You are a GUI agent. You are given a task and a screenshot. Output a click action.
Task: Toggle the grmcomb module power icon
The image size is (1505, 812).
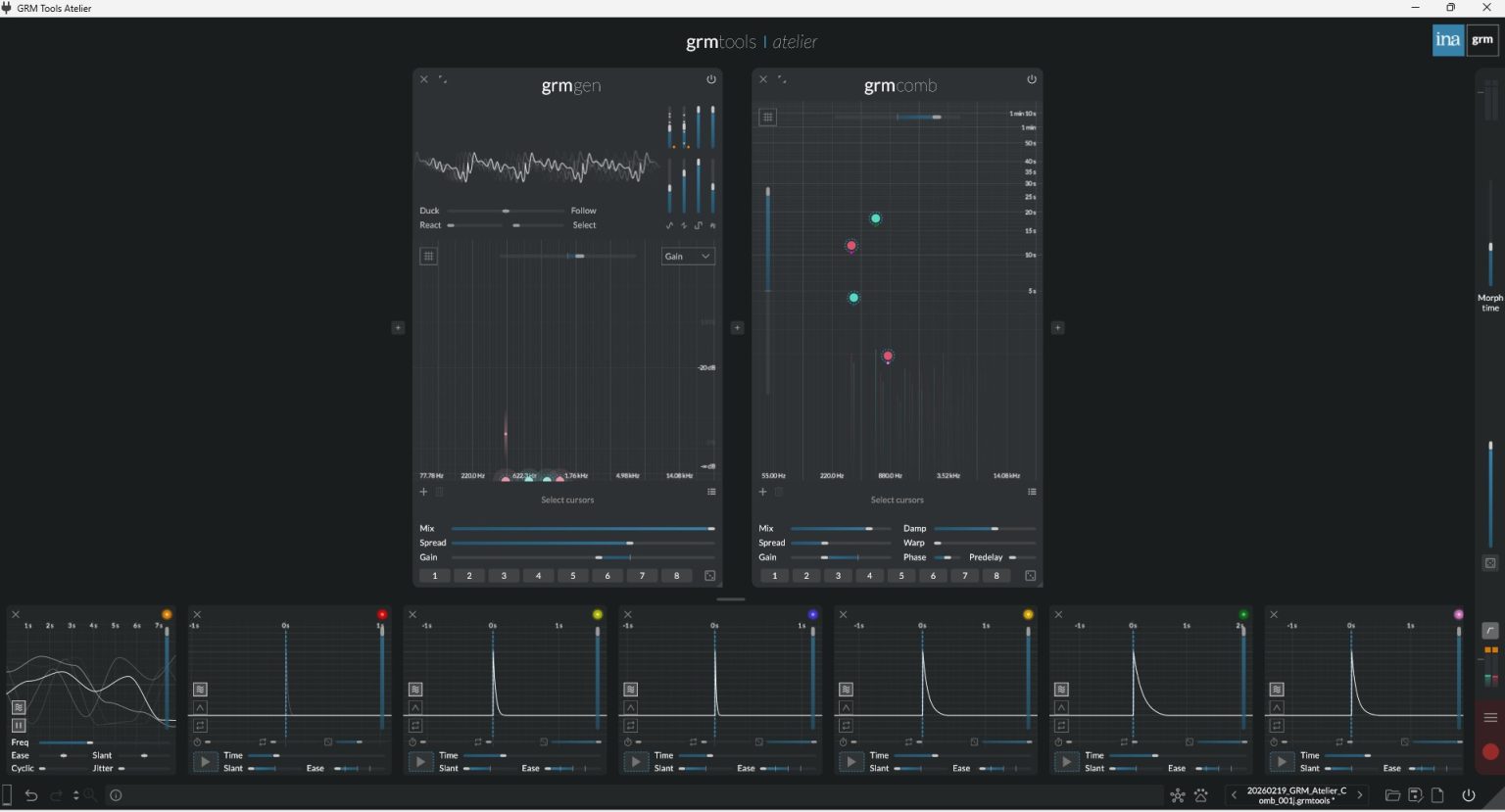(x=1032, y=79)
